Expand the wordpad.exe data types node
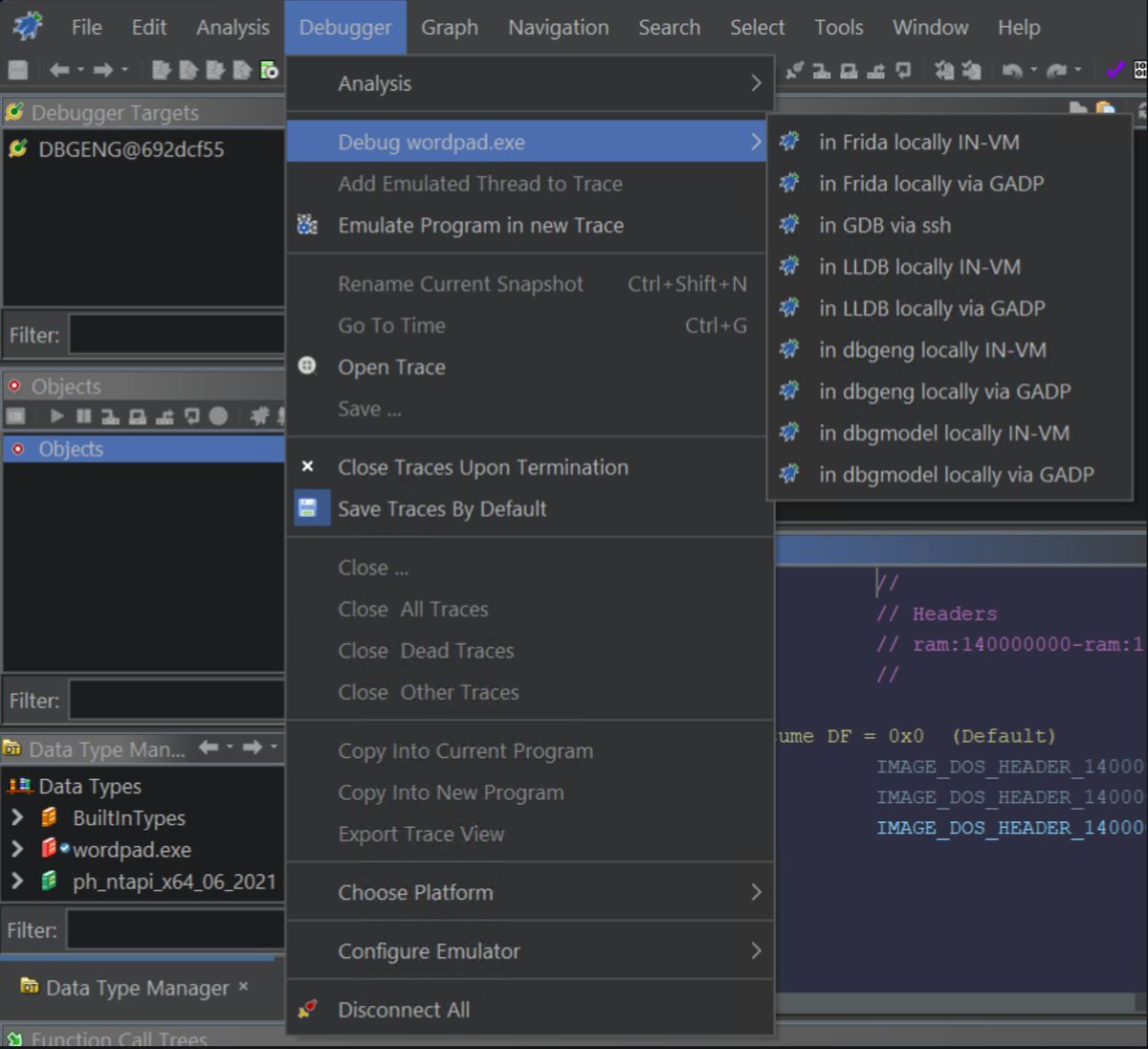Screen dimensions: 1148x1049 point(16,849)
